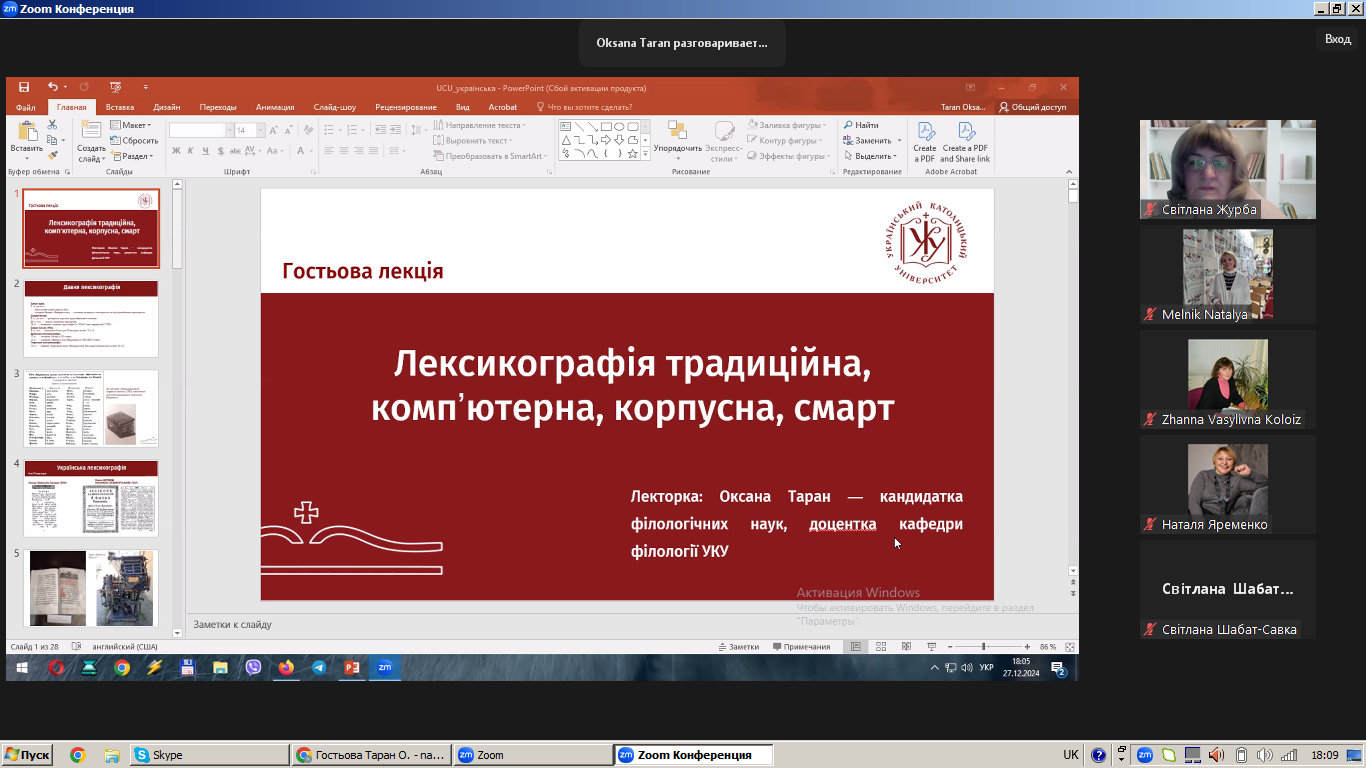The width and height of the screenshot is (1366, 768).
Task: Switch to the Анимация tab
Action: pyautogui.click(x=275, y=107)
